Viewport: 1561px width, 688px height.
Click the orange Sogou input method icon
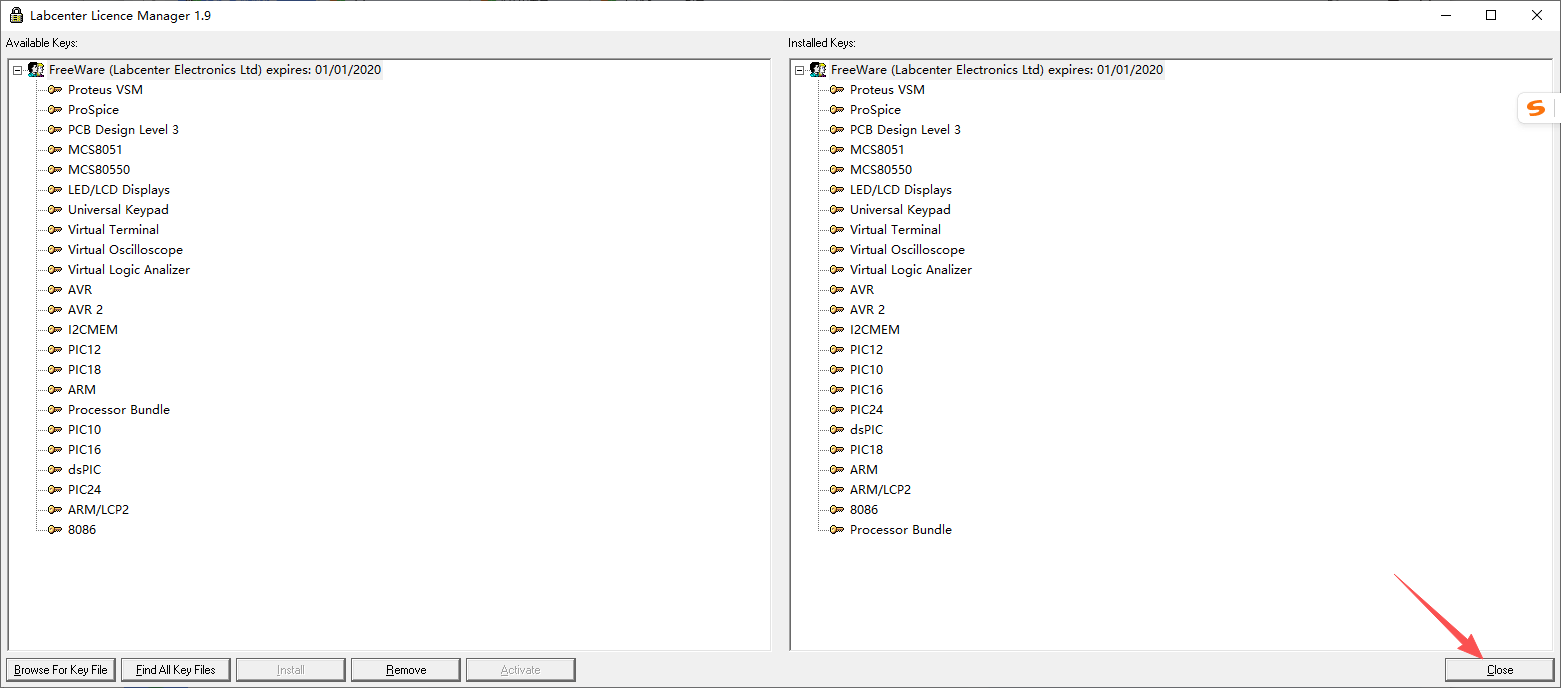coord(1536,107)
